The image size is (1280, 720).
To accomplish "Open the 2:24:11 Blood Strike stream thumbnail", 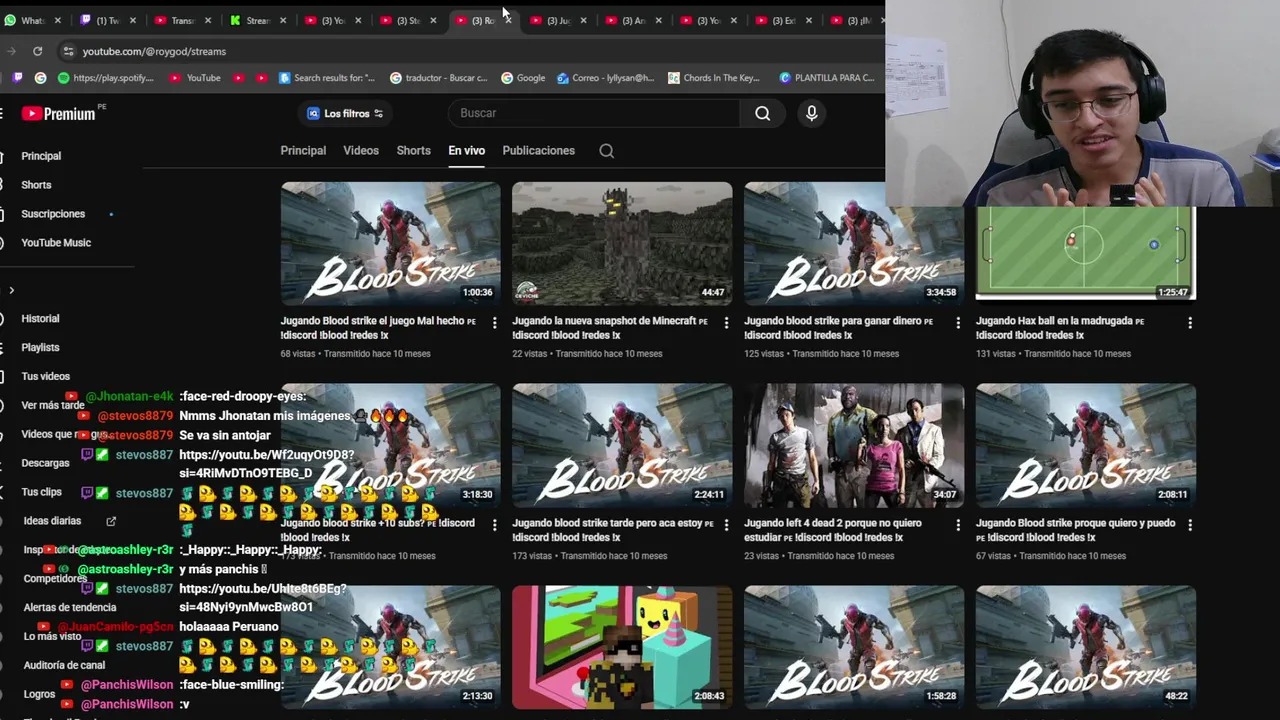I will tap(622, 446).
